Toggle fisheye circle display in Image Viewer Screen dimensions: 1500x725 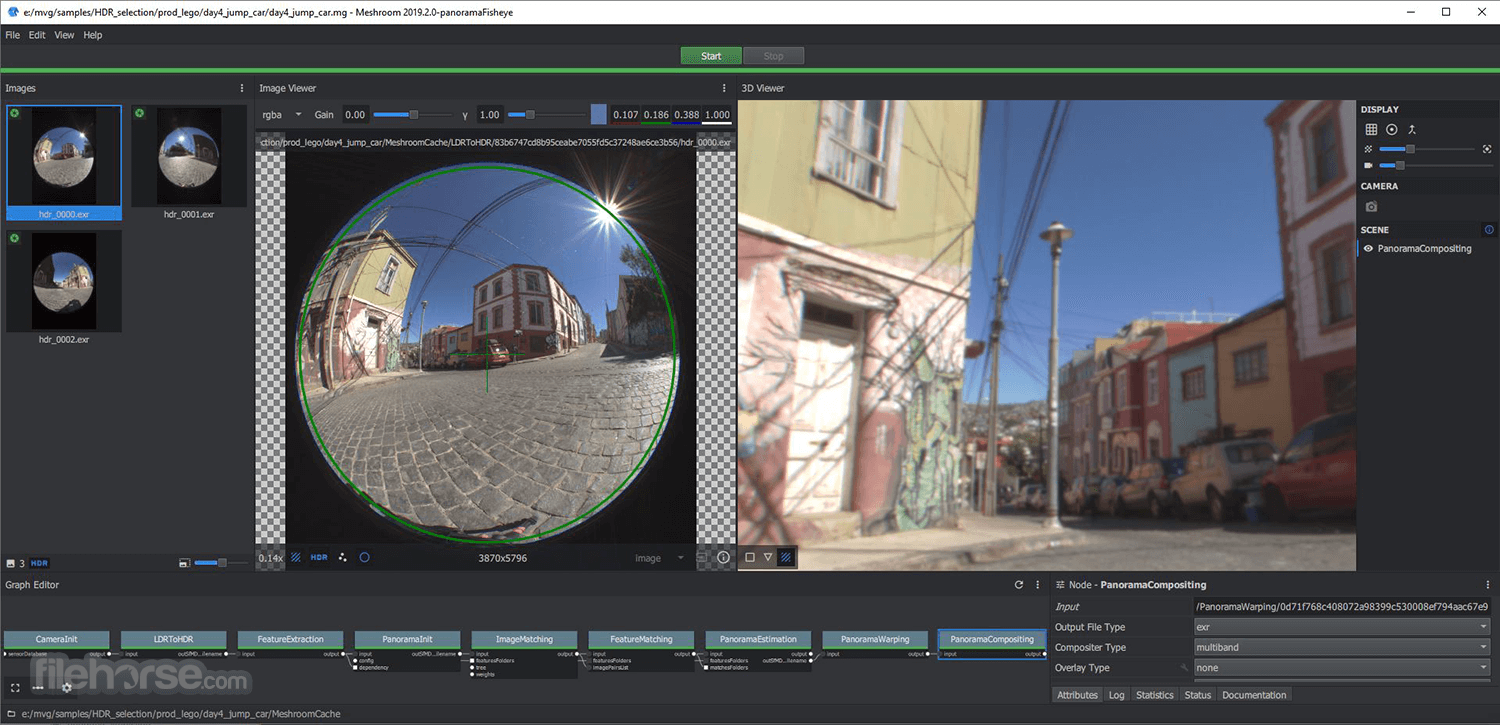pyautogui.click(x=364, y=557)
